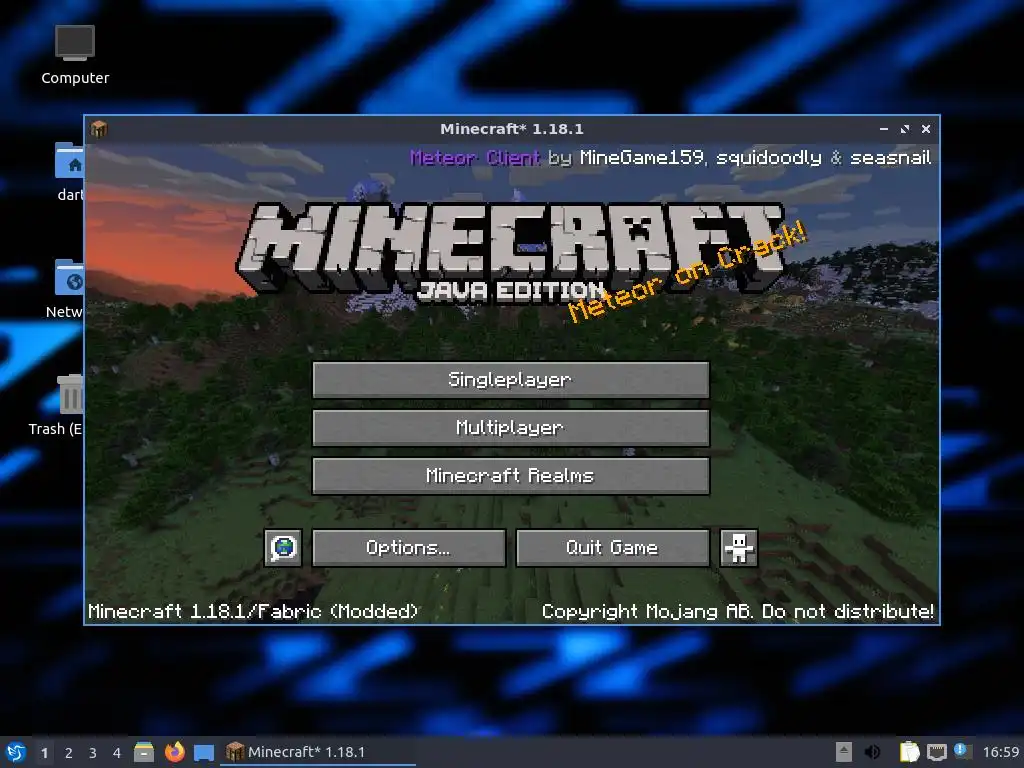Open the LXQt application menu
Image resolution: width=1024 pixels, height=768 pixels.
pos(16,752)
